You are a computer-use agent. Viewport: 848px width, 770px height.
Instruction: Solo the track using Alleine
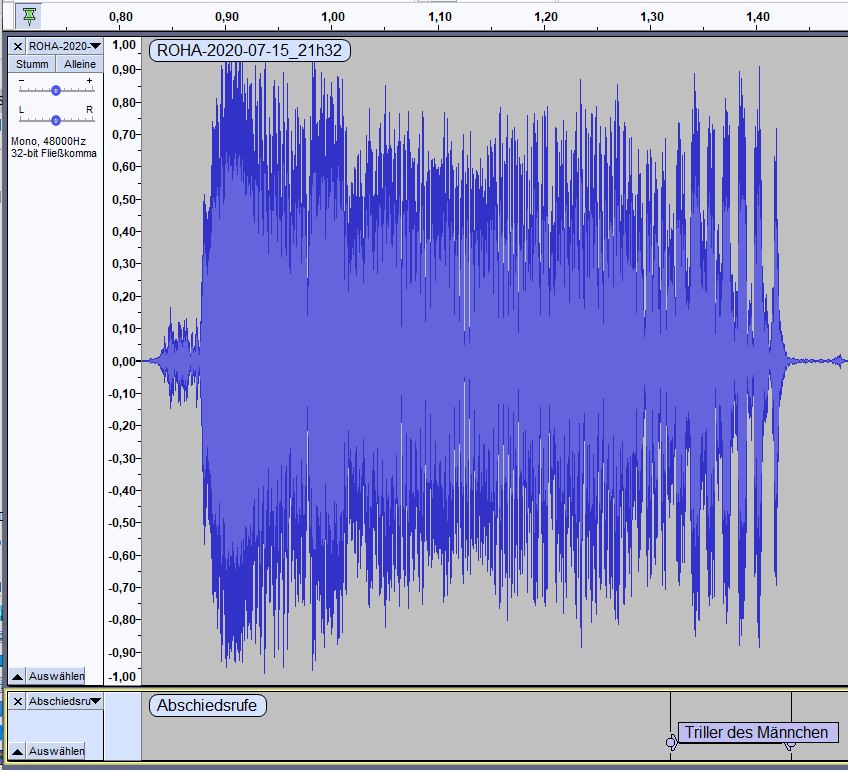click(x=79, y=64)
